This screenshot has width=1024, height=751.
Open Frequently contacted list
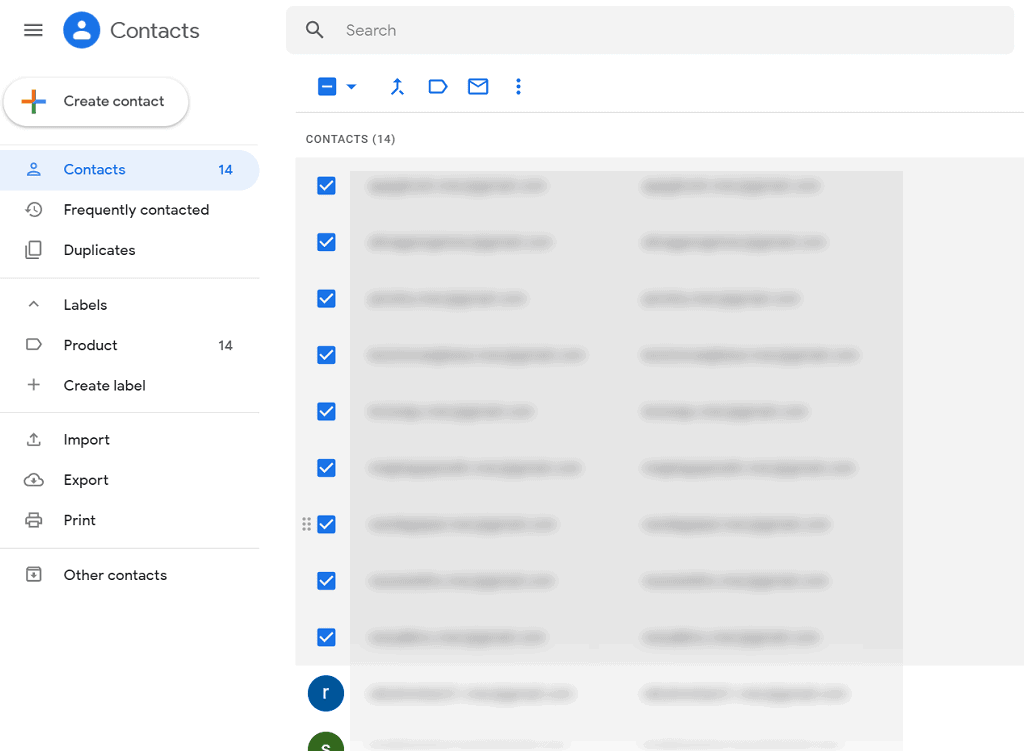(x=136, y=210)
